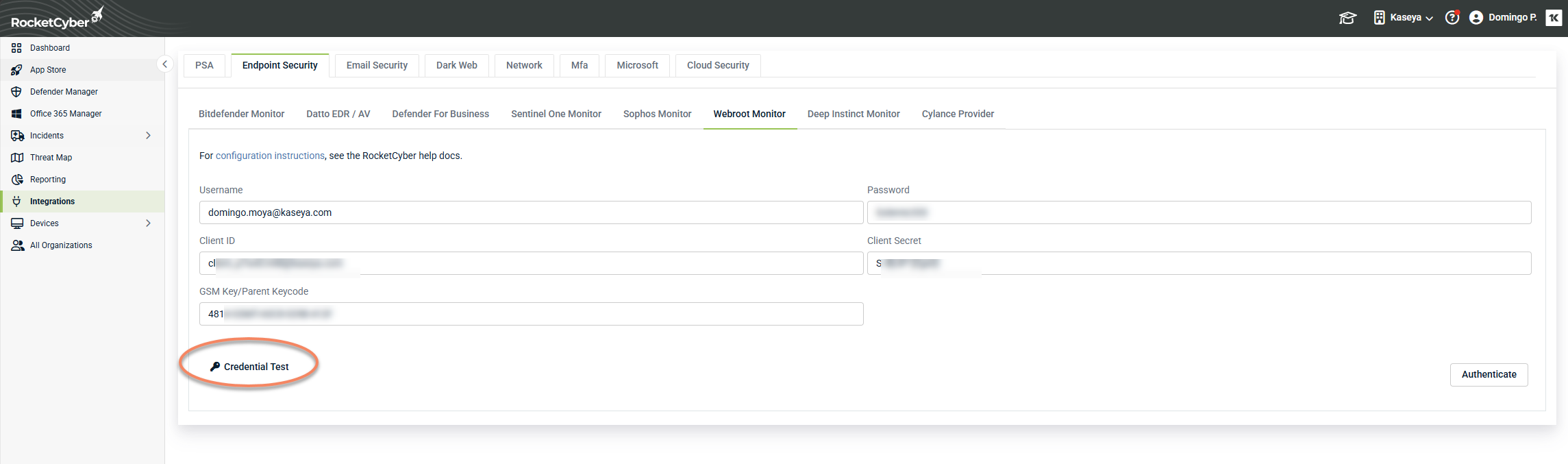
Task: Open the Microsoft tab
Action: click(637, 65)
